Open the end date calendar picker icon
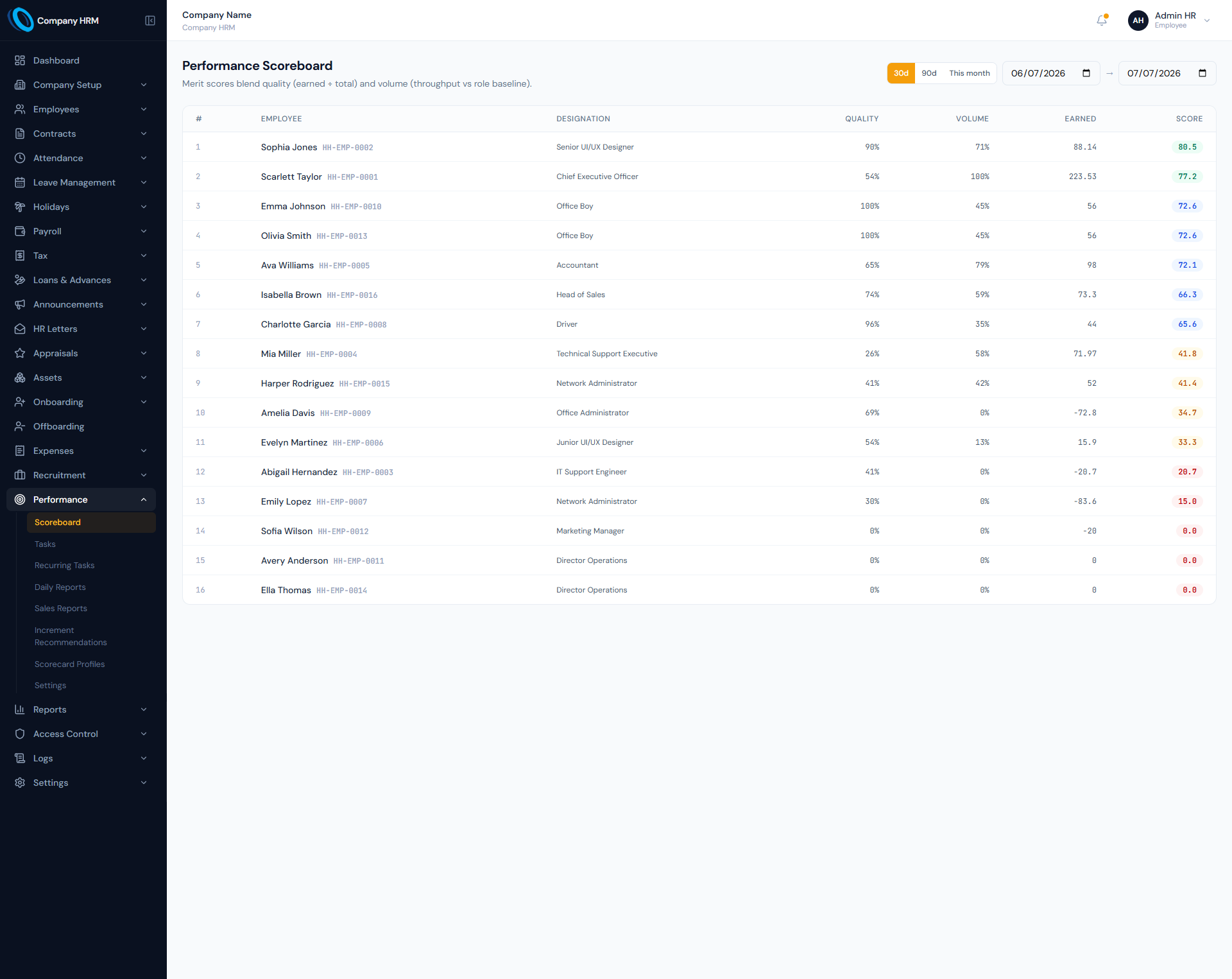Screen dimensions: 1232x979 click(1202, 73)
